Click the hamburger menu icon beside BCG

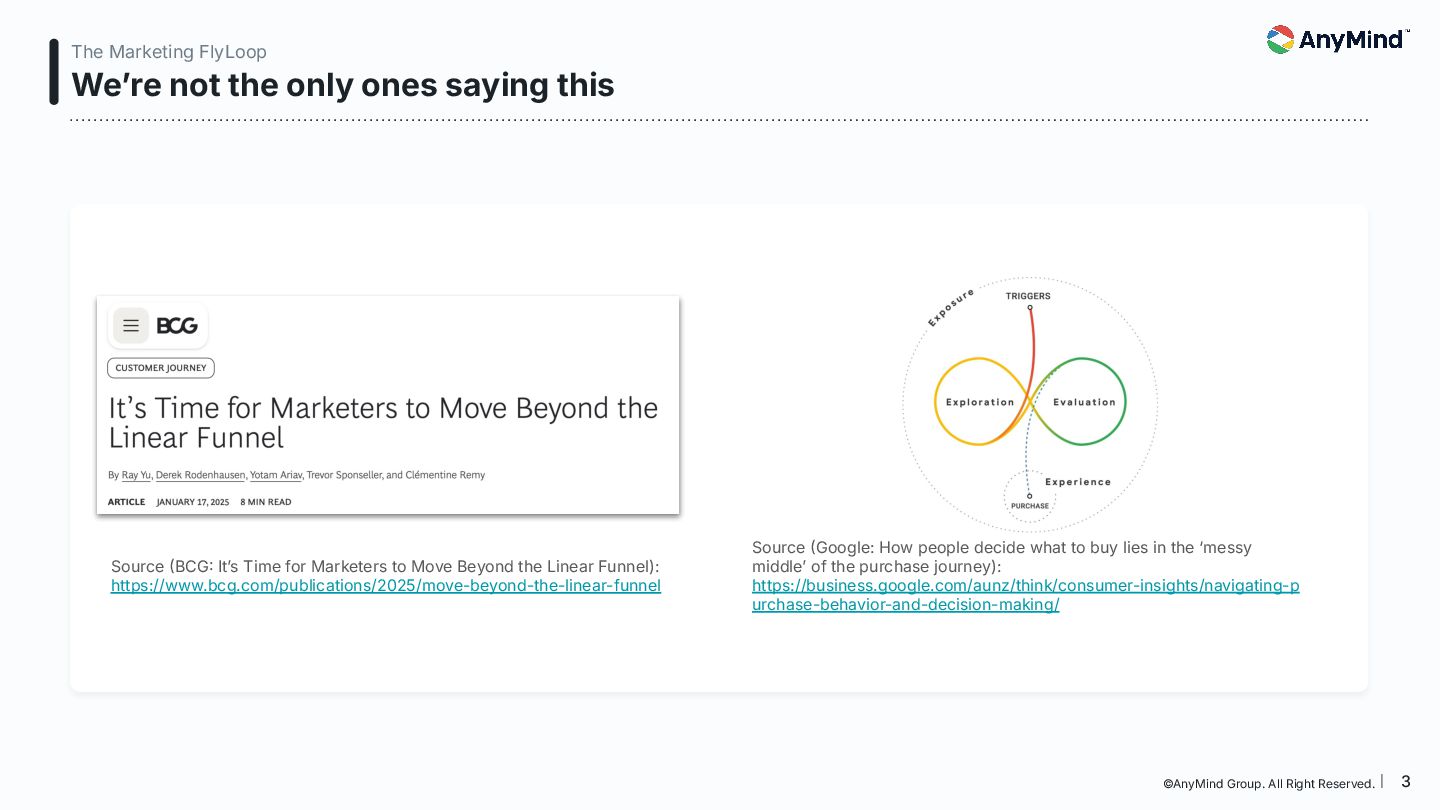click(131, 326)
